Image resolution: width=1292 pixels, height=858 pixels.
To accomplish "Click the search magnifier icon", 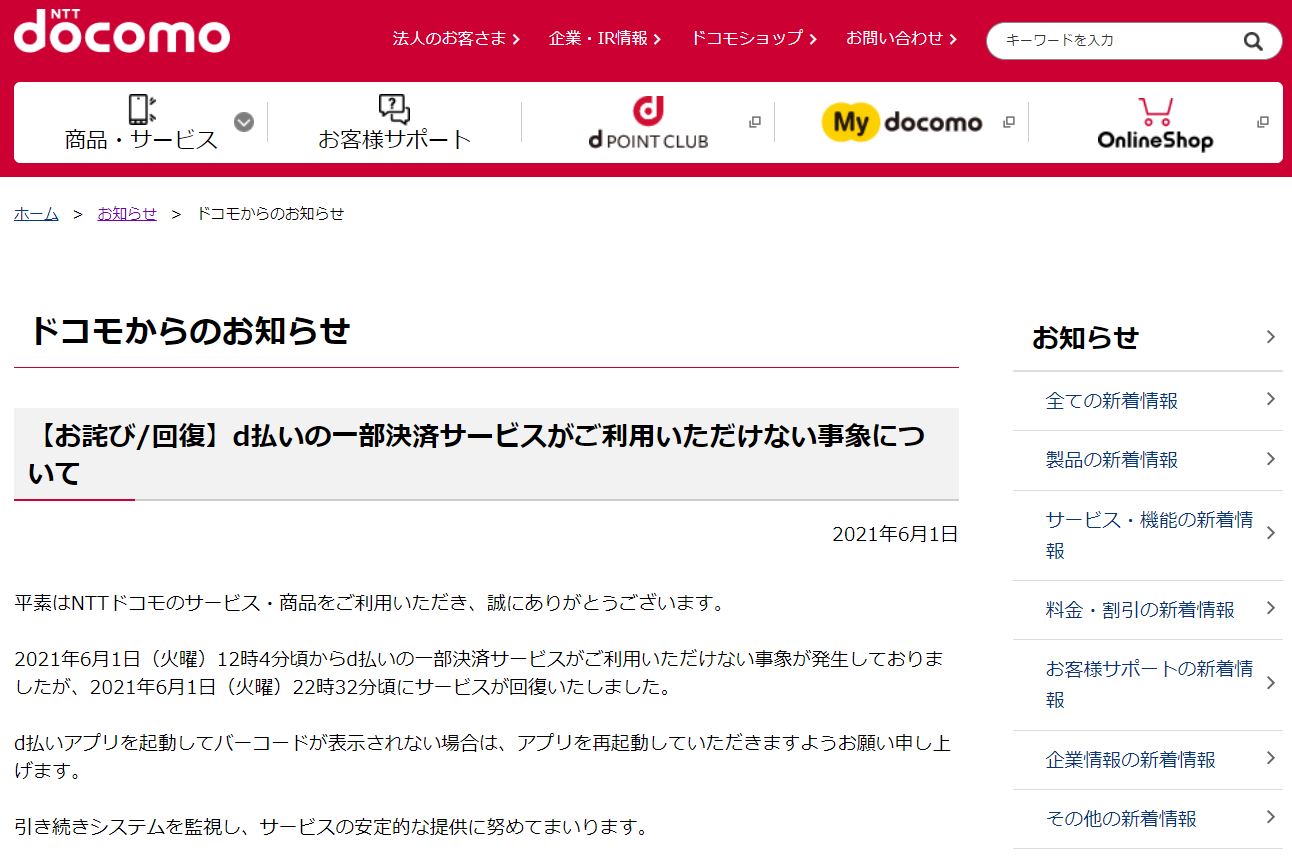I will pos(1253,41).
